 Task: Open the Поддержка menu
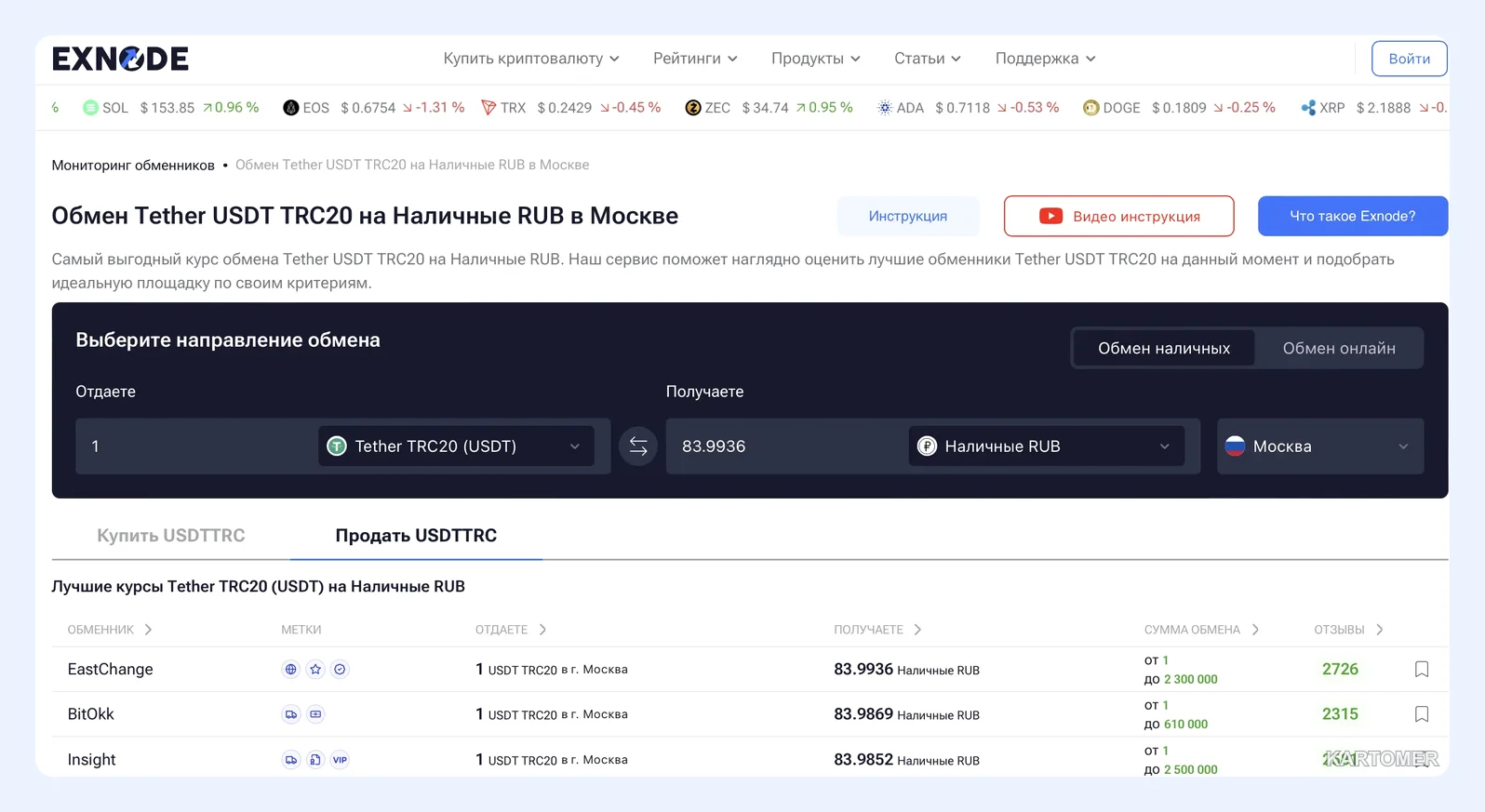(1046, 59)
